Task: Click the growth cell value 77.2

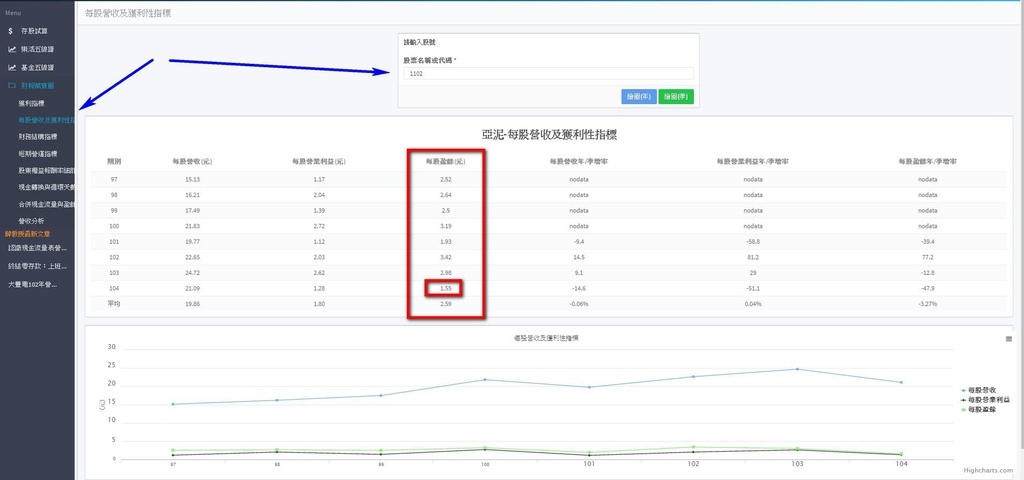Action: click(927, 257)
